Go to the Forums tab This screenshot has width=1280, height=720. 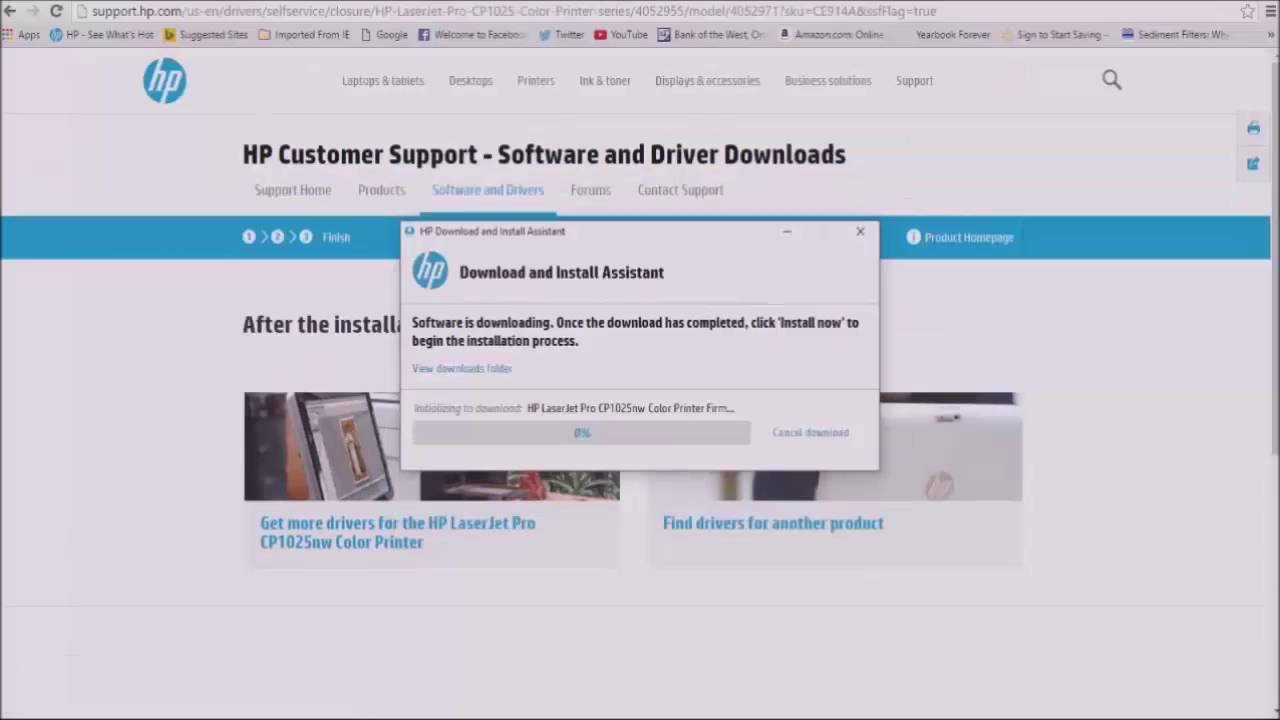click(590, 190)
